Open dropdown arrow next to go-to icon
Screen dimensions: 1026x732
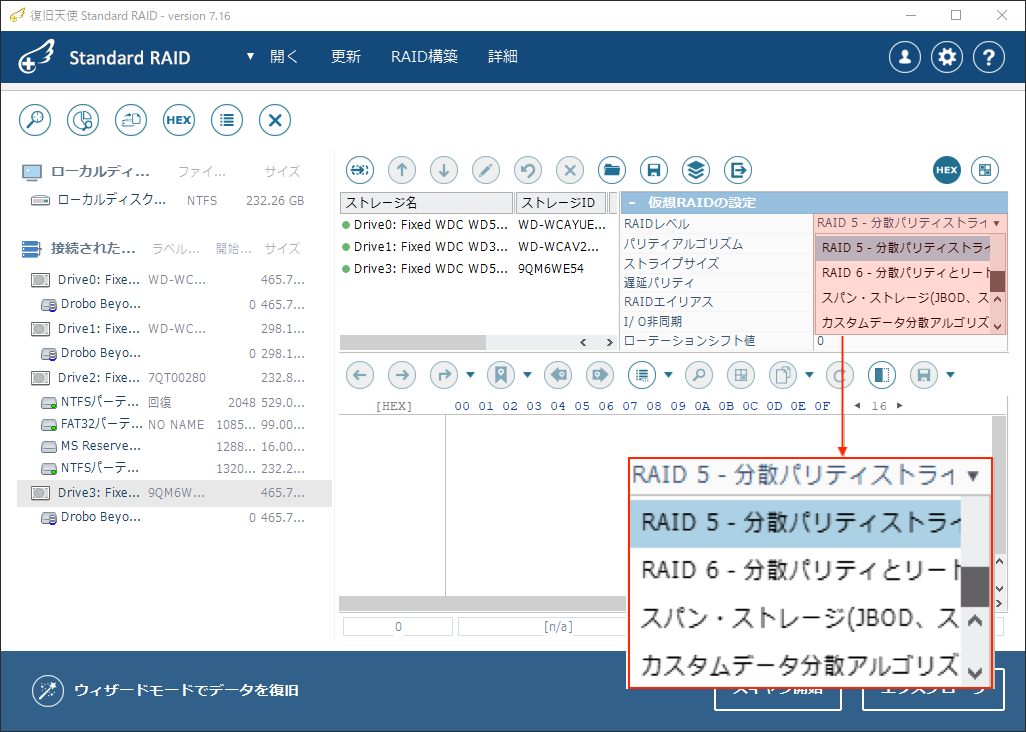[470, 375]
